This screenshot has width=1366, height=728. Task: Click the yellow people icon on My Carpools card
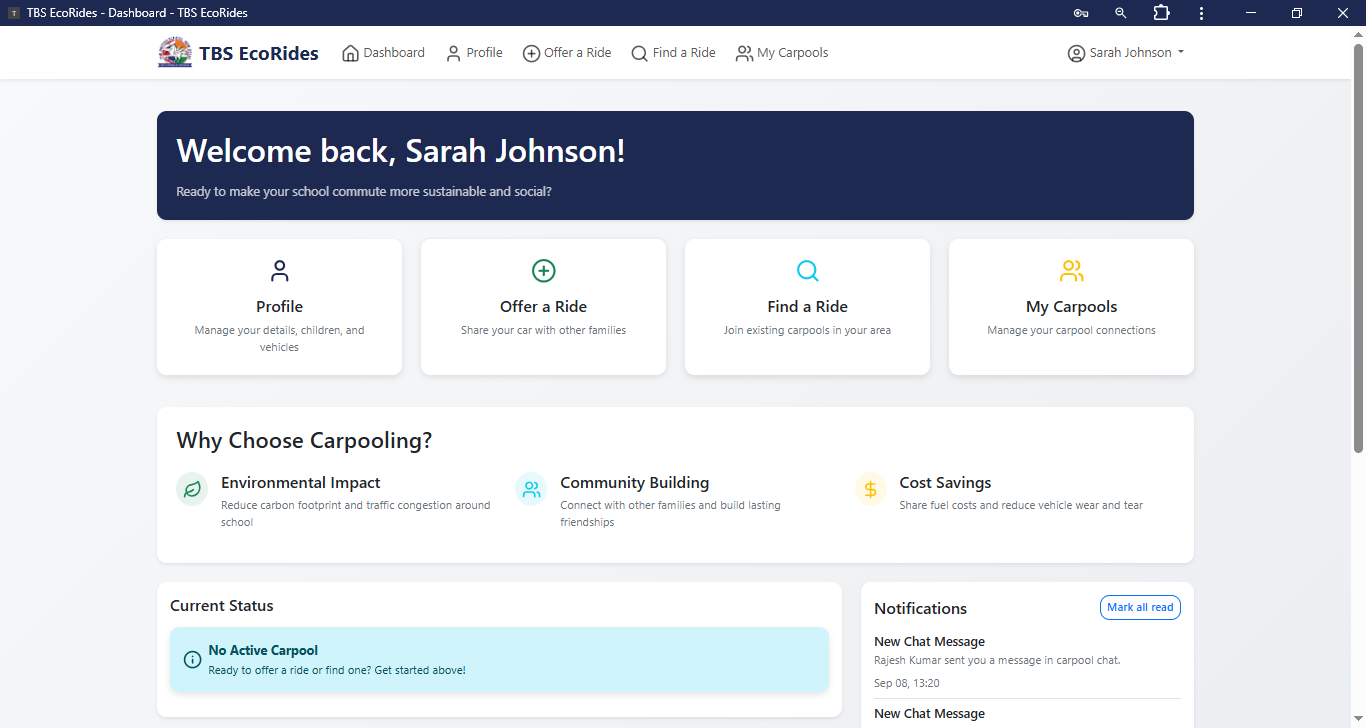point(1071,271)
